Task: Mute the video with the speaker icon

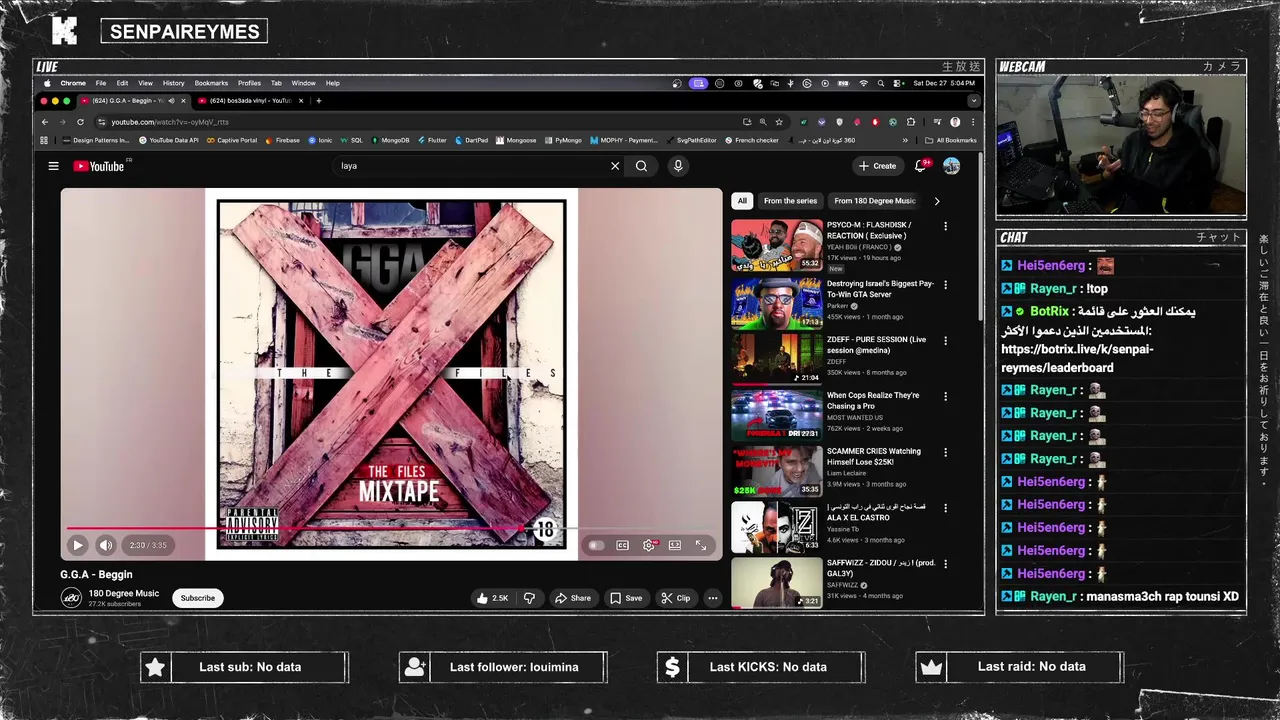Action: pos(106,545)
